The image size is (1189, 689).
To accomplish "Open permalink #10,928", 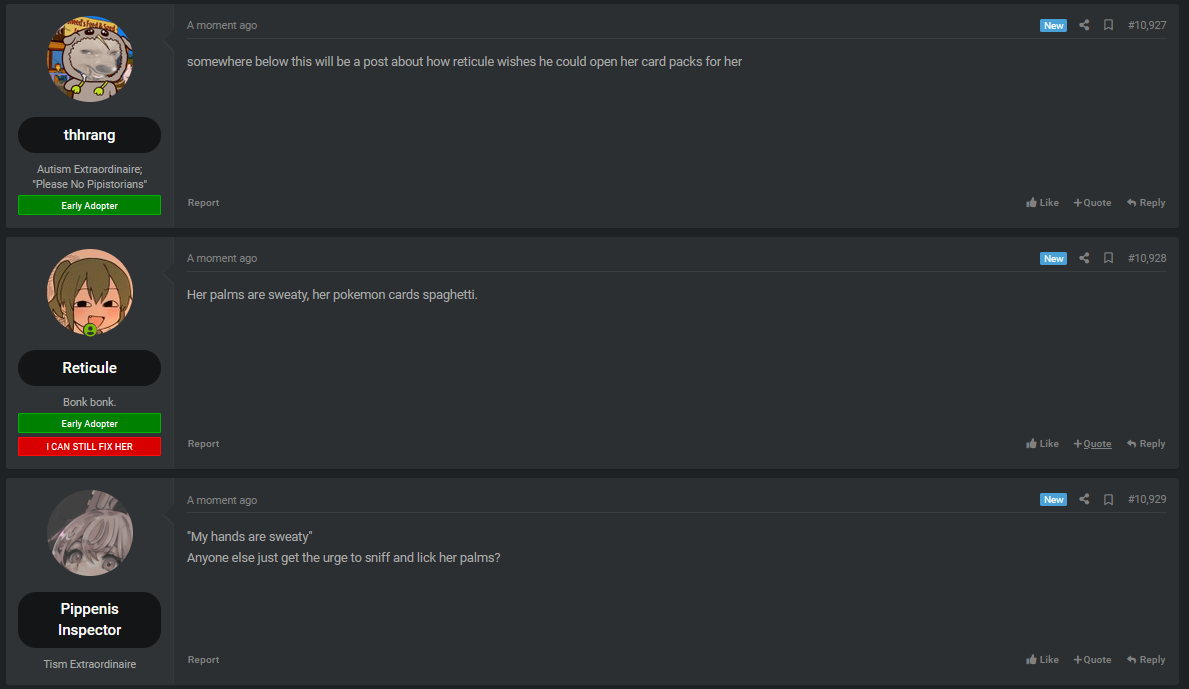I will pos(1147,258).
